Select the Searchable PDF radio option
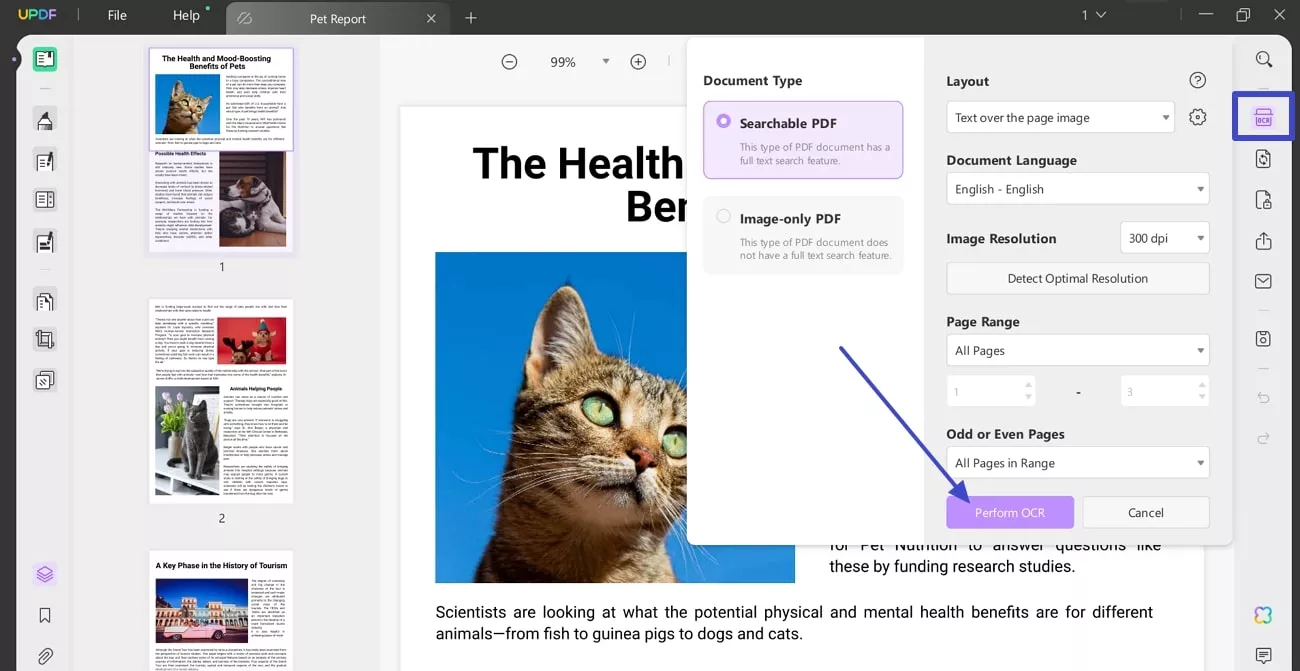The image size is (1300, 671). (x=723, y=122)
